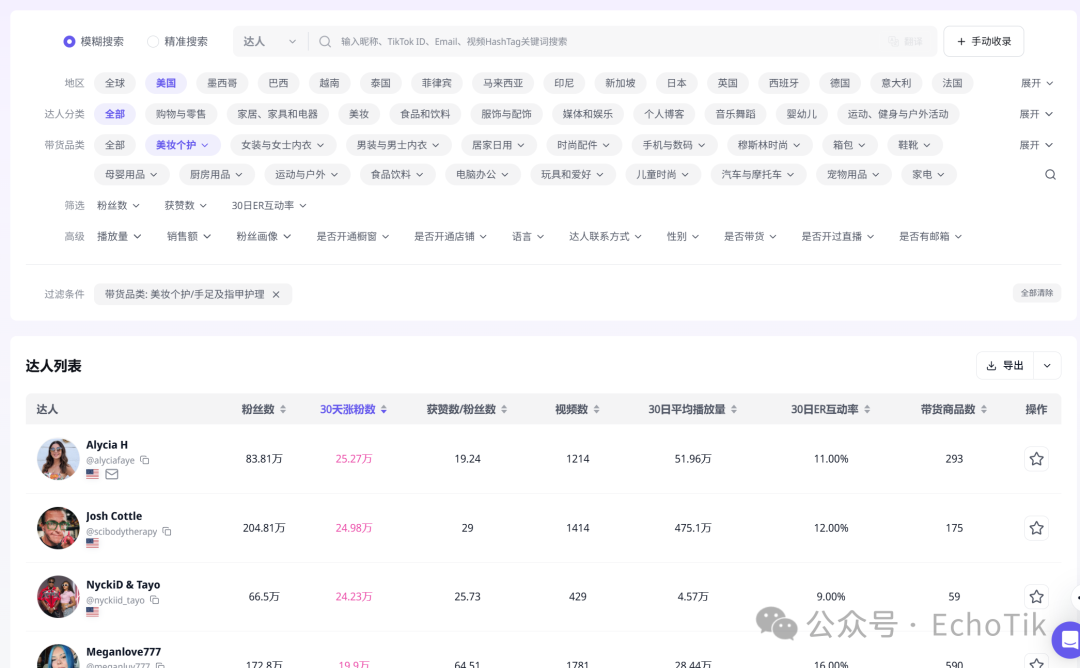Open the 获赞数 filter dropdown

coord(185,205)
